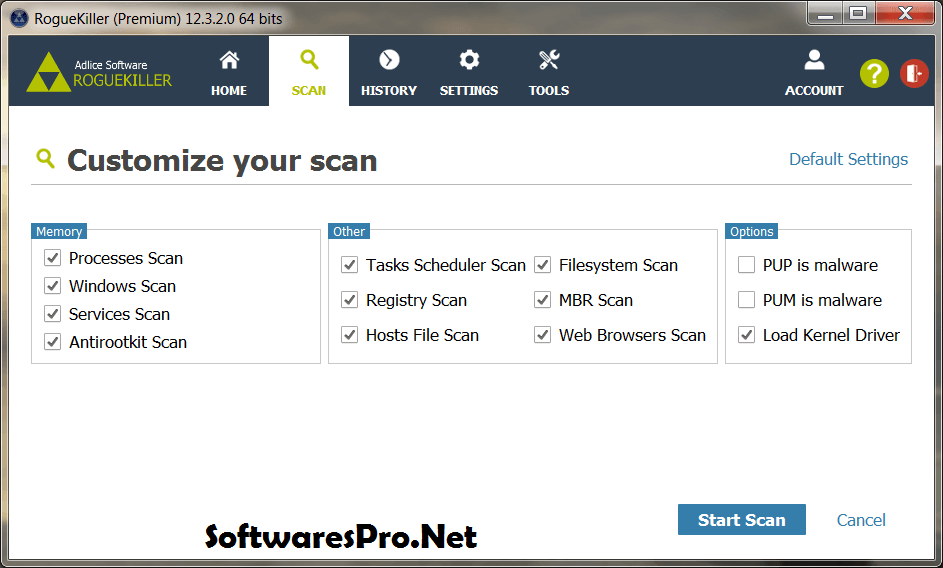Open the Home house icon

(229, 60)
